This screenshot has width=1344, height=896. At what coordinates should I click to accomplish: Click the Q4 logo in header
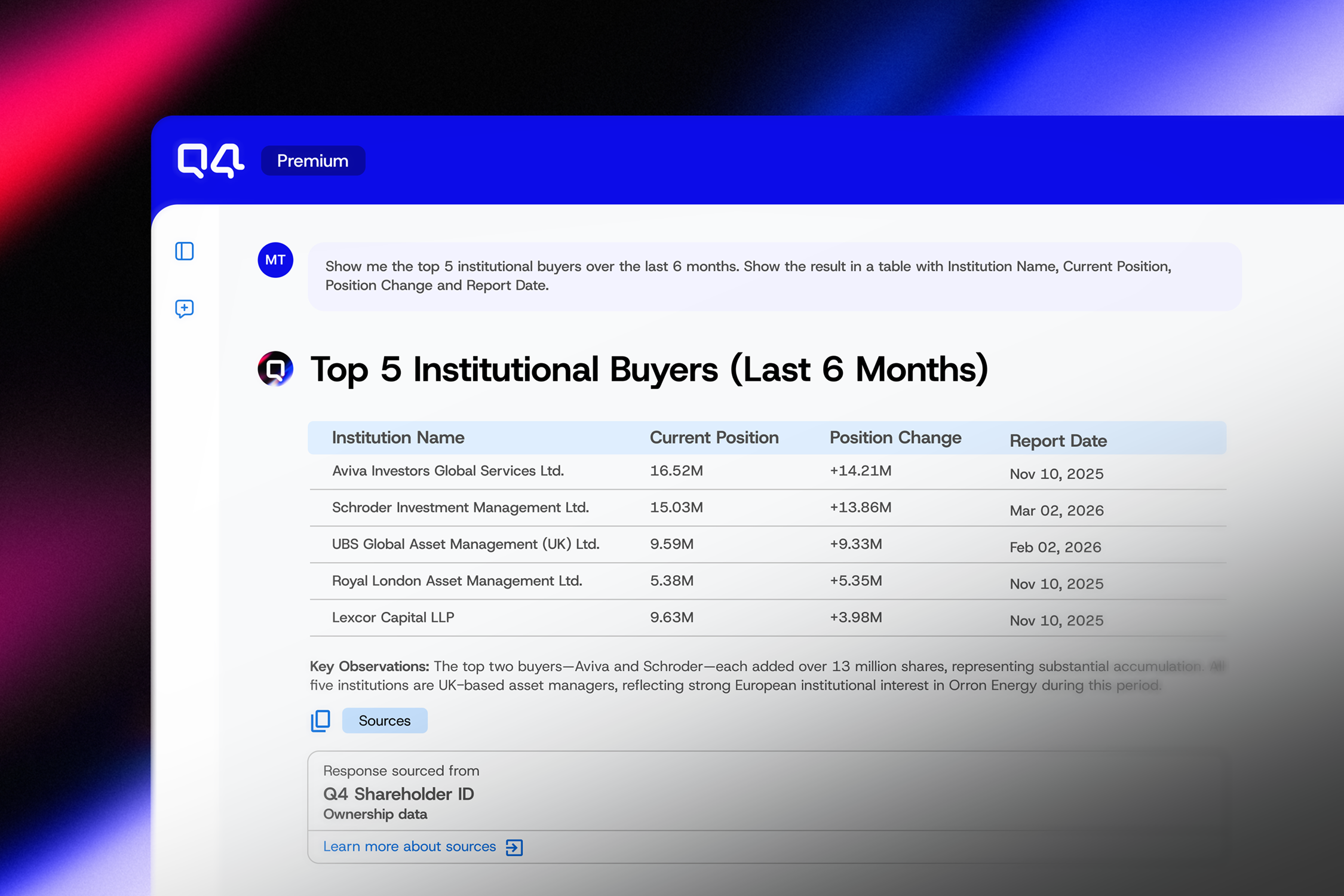pyautogui.click(x=210, y=160)
